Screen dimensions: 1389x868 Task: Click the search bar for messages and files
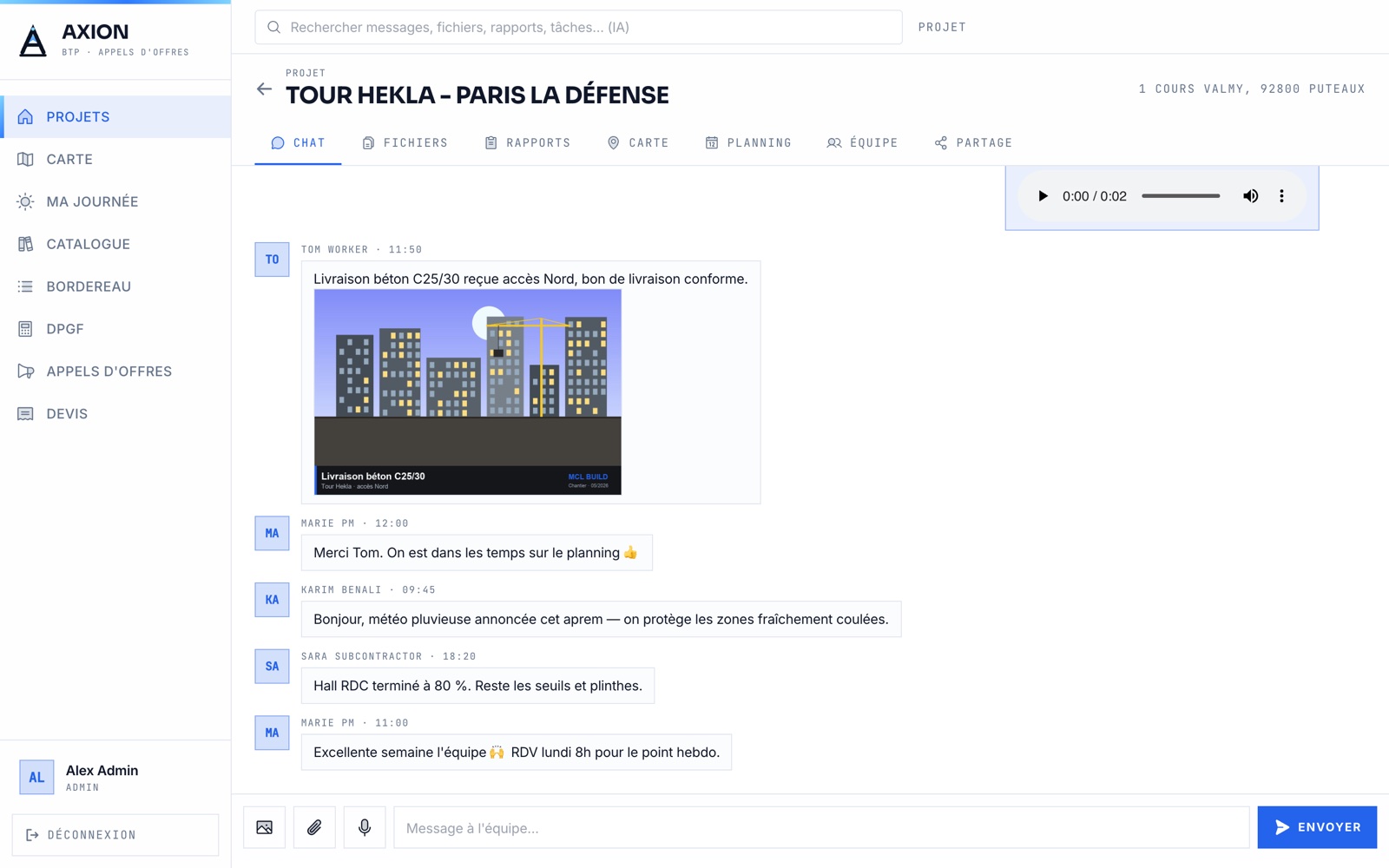578,27
